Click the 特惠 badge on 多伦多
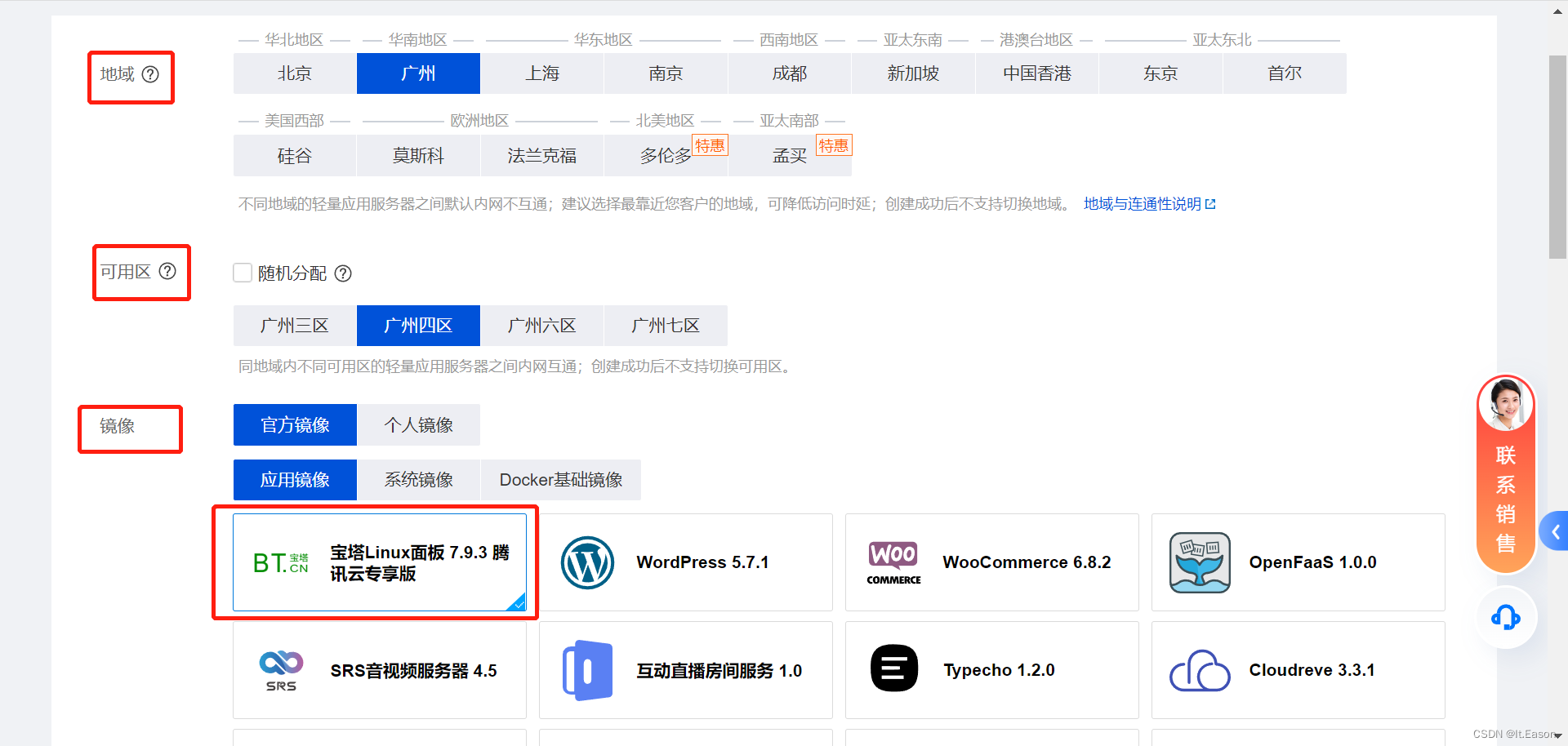The height and width of the screenshot is (746, 1568). 710,145
